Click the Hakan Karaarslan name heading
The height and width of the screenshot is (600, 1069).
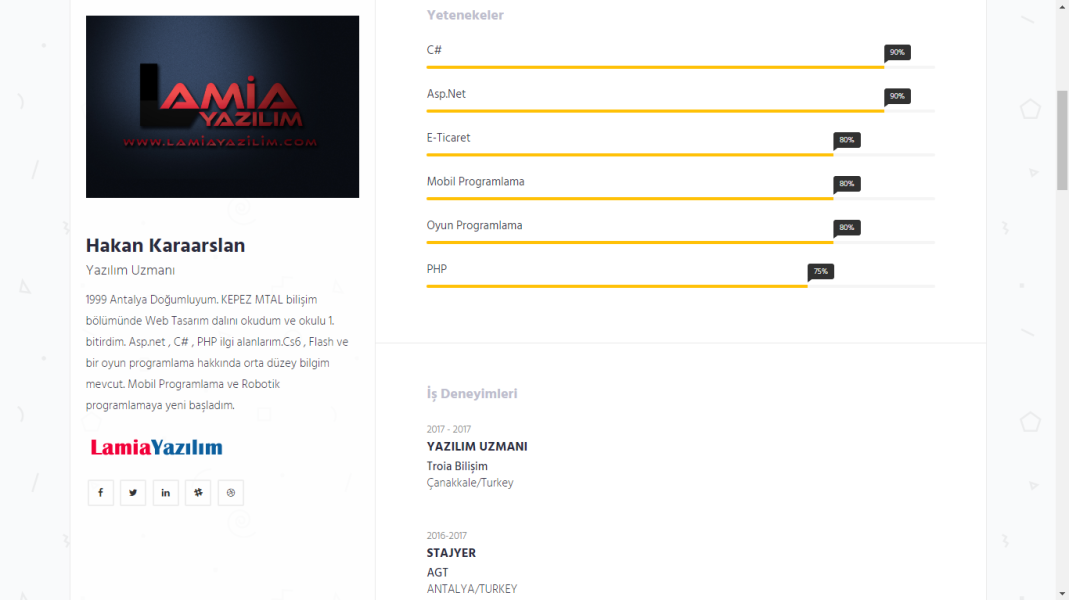click(x=165, y=246)
